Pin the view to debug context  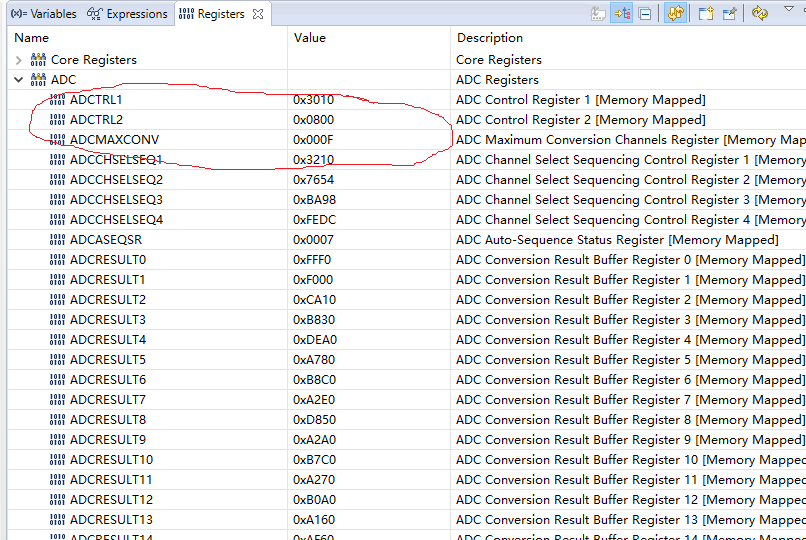[729, 13]
